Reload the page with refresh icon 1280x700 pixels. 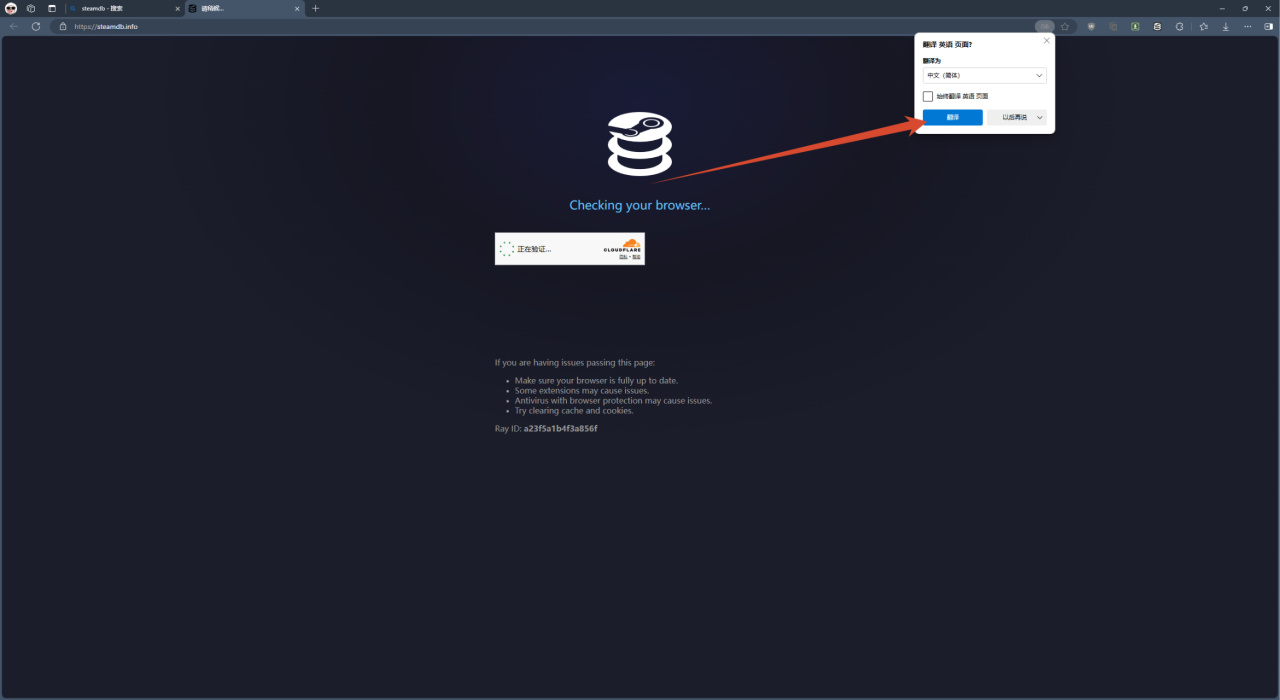tap(36, 26)
